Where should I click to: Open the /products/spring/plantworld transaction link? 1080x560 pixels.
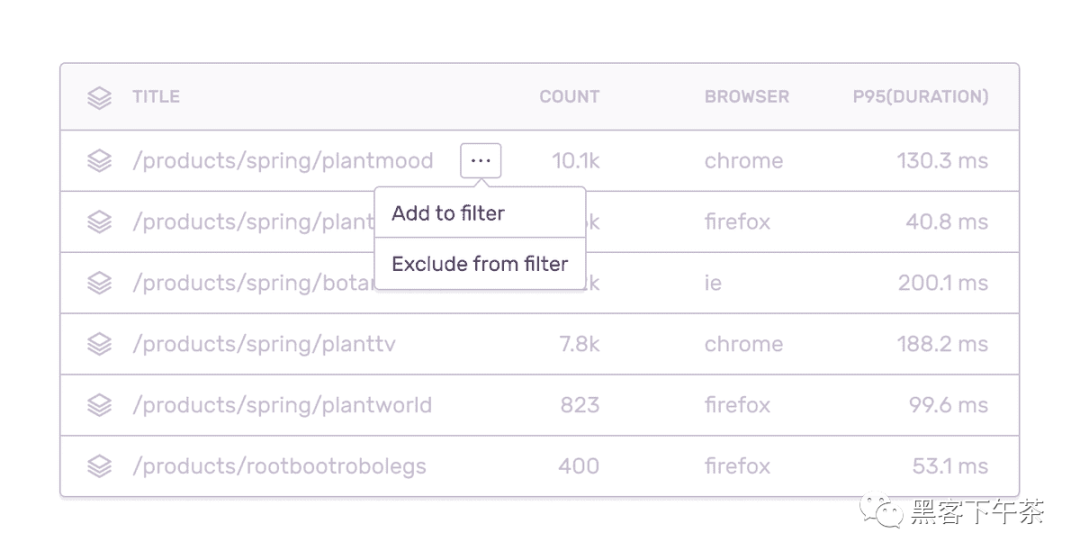[282, 405]
